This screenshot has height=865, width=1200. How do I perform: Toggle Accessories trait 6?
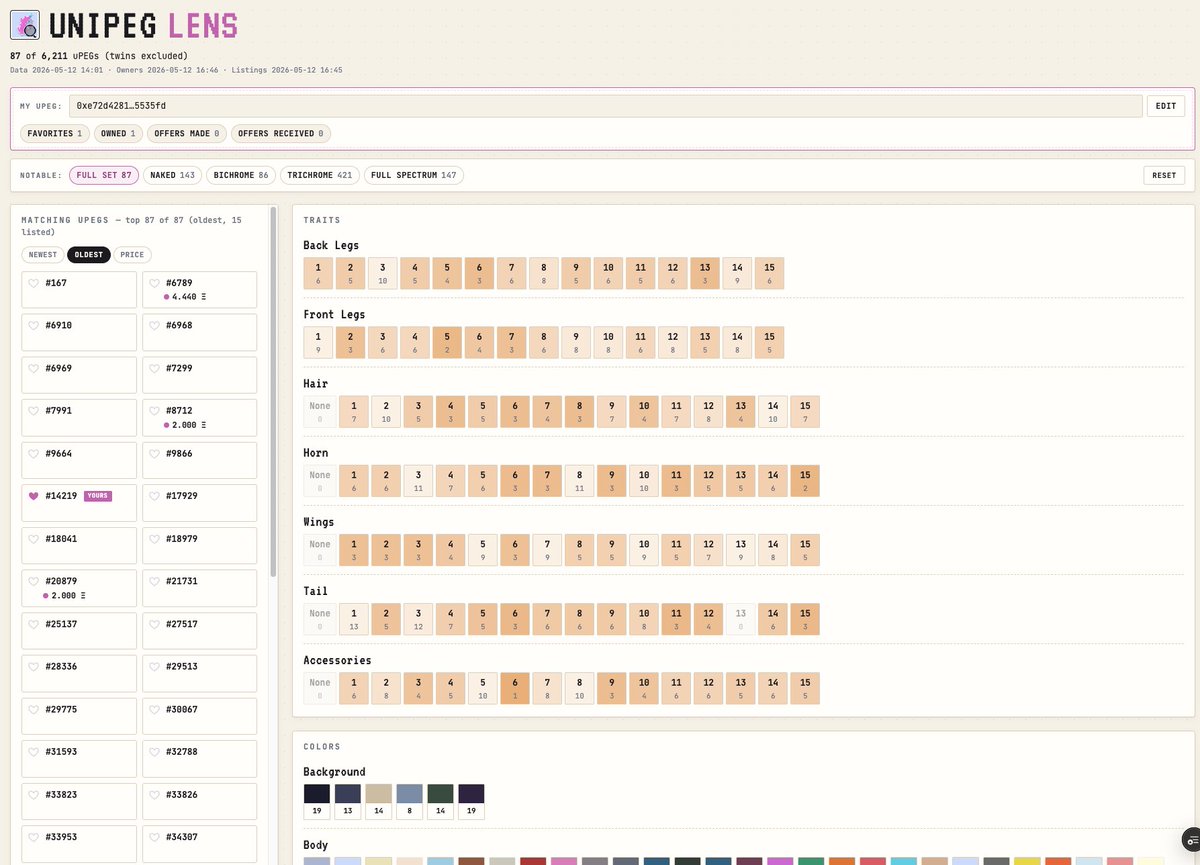(x=515, y=688)
